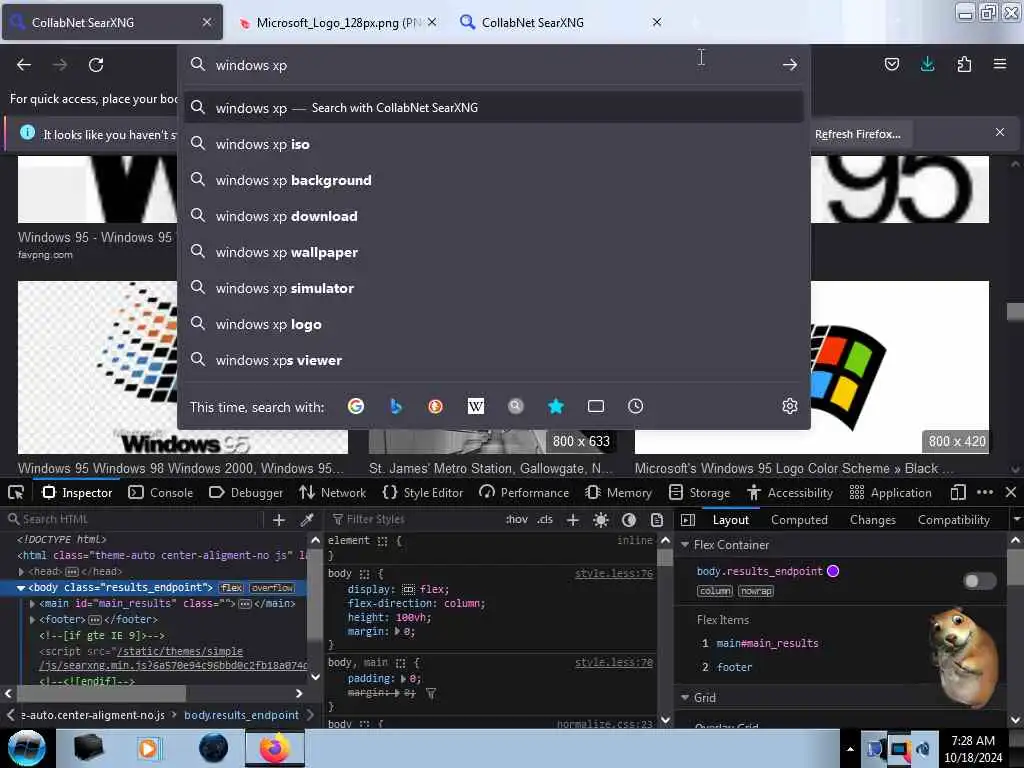Search history with the clock icon
Viewport: 1024px width, 768px height.
click(635, 406)
